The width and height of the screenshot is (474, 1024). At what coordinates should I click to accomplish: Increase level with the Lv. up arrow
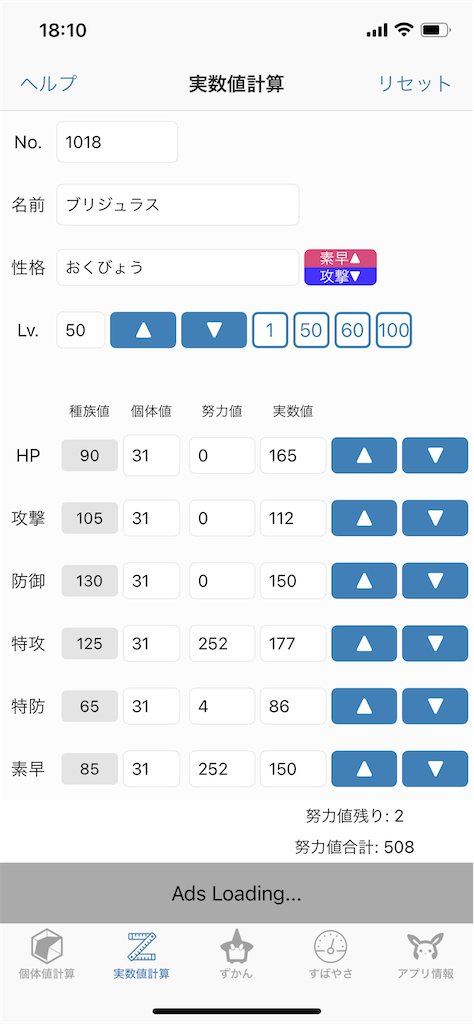143,330
